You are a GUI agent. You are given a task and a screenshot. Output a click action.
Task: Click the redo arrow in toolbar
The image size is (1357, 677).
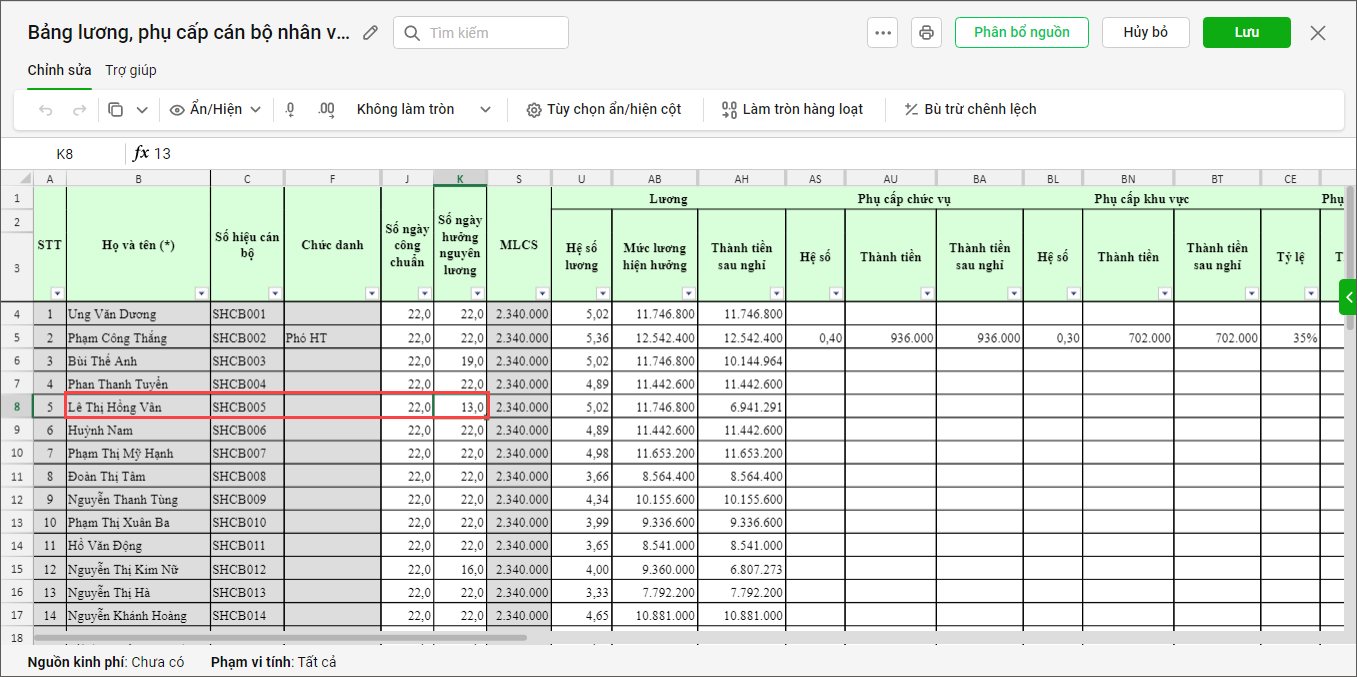tap(79, 110)
